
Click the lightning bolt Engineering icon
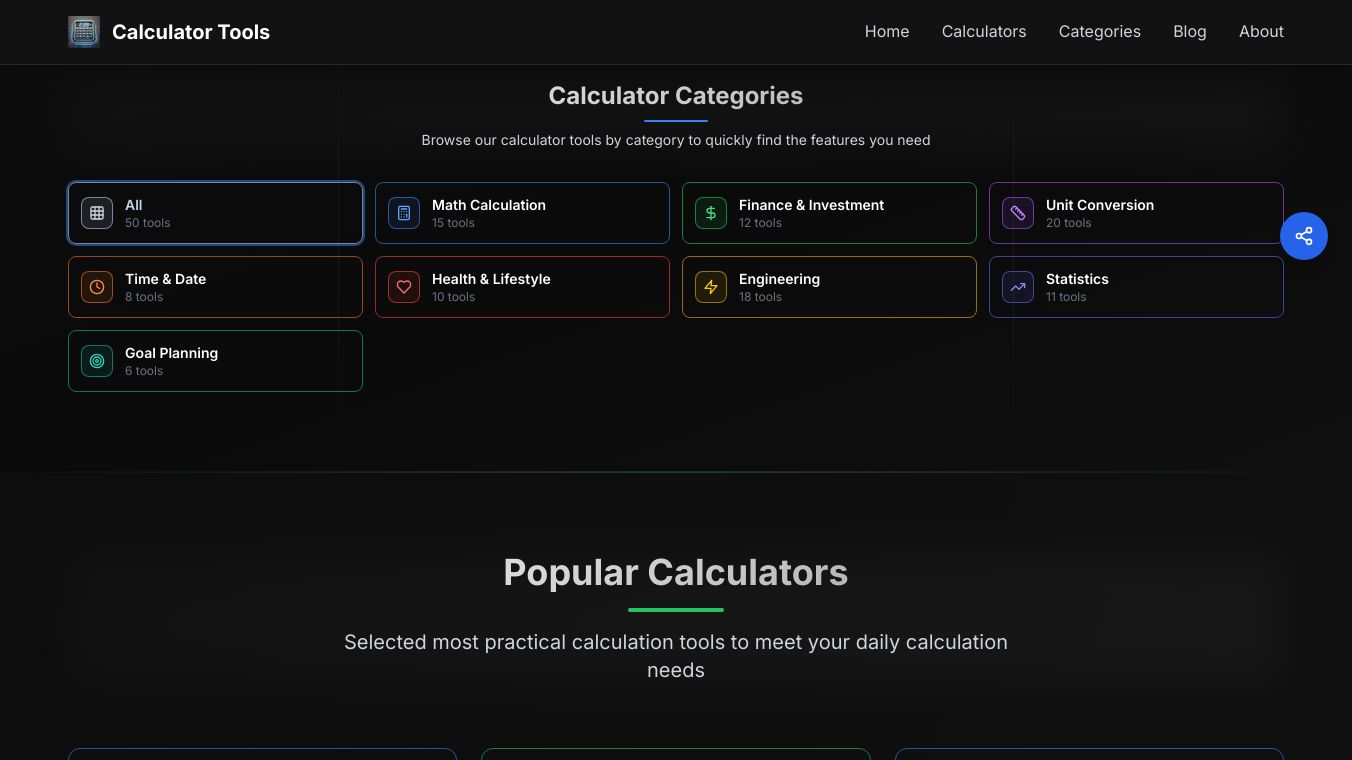(x=711, y=287)
